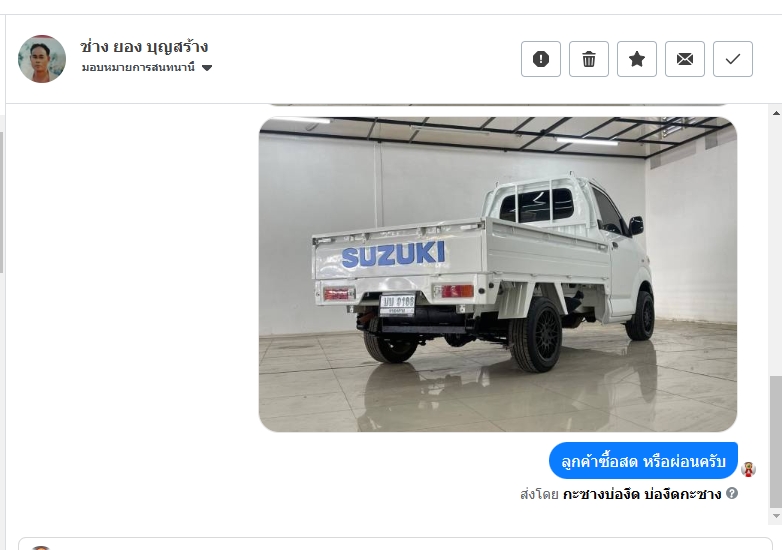Image resolution: width=782 pixels, height=550 pixels.
Task: Select blue message bubble ลูกค้าซื้อสด หรือผ่อนครับ
Action: (643, 461)
